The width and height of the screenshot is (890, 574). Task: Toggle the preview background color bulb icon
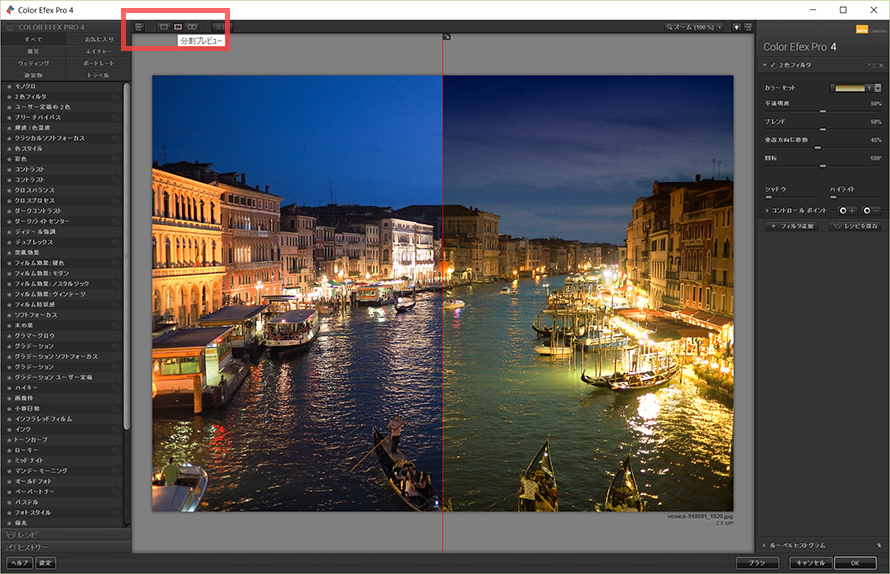pos(736,27)
